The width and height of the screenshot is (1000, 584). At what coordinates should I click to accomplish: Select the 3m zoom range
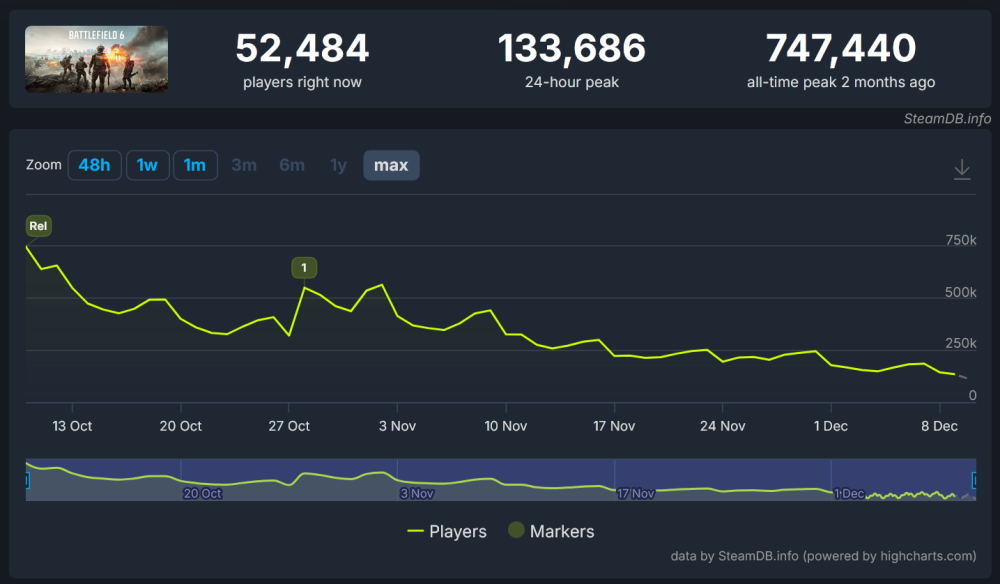point(244,165)
